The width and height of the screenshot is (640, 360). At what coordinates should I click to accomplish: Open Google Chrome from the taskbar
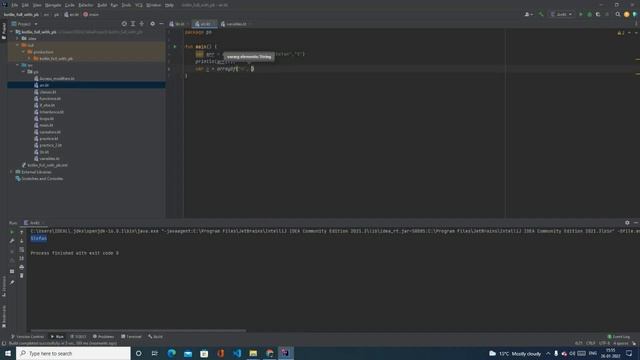[269, 353]
